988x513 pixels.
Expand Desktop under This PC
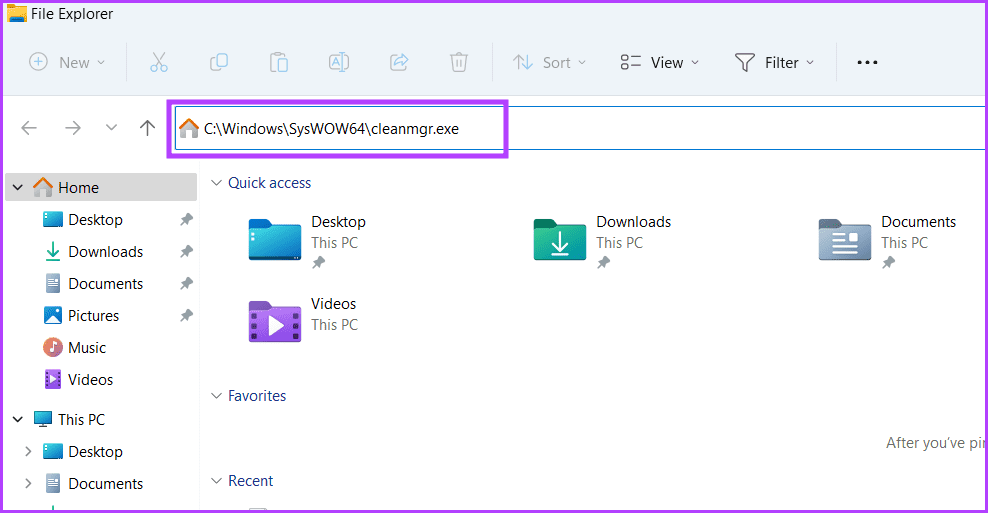pos(28,451)
